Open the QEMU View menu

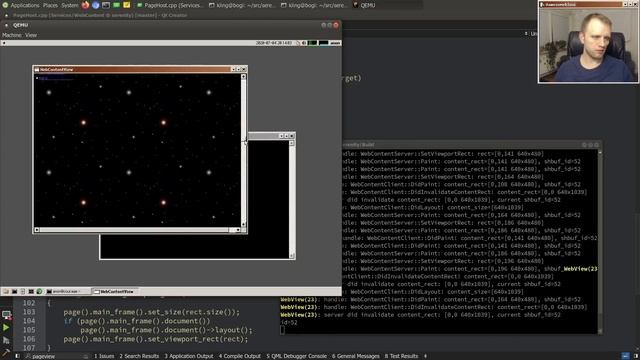31,35
